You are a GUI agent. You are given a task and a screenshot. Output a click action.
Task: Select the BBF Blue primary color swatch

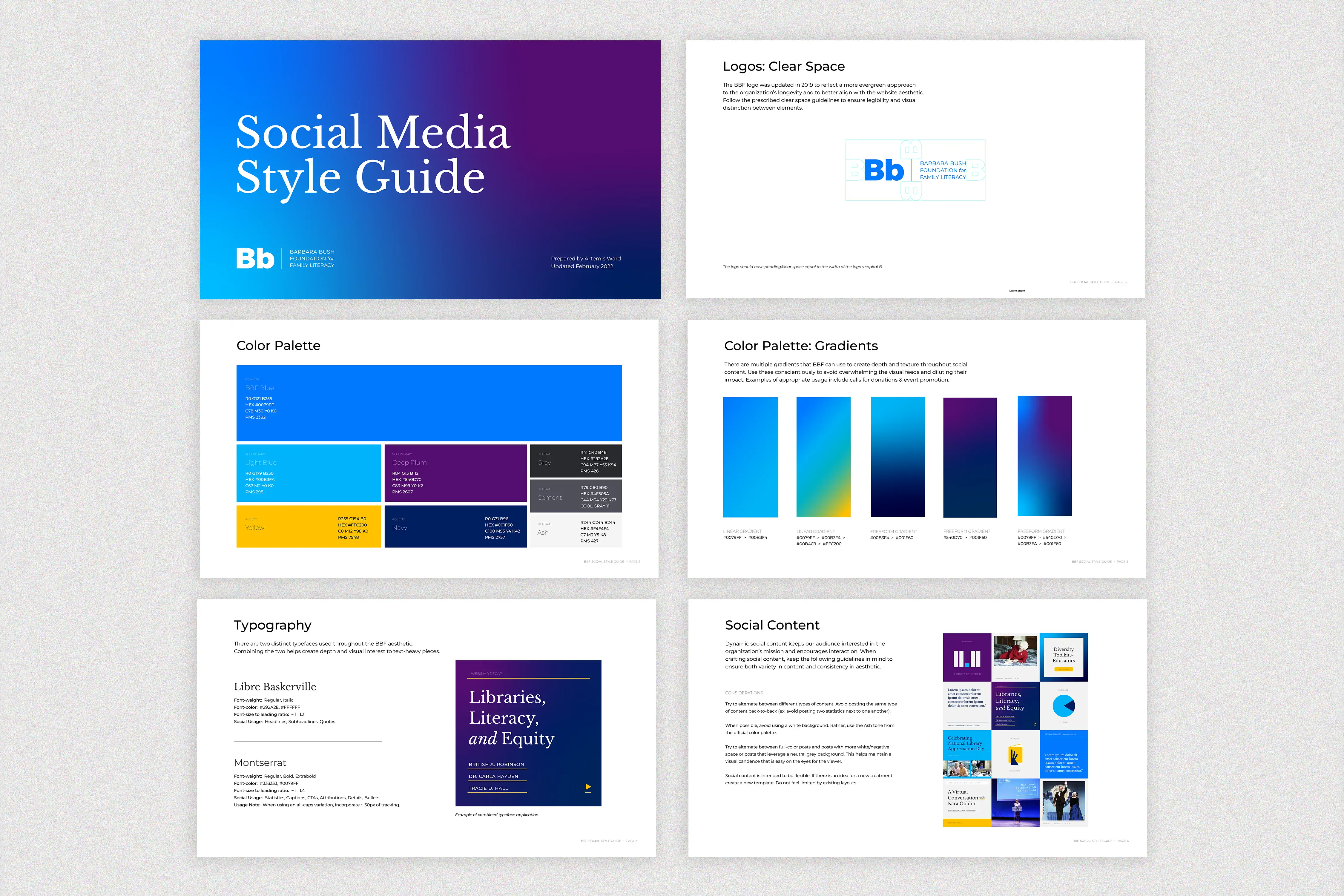point(429,403)
